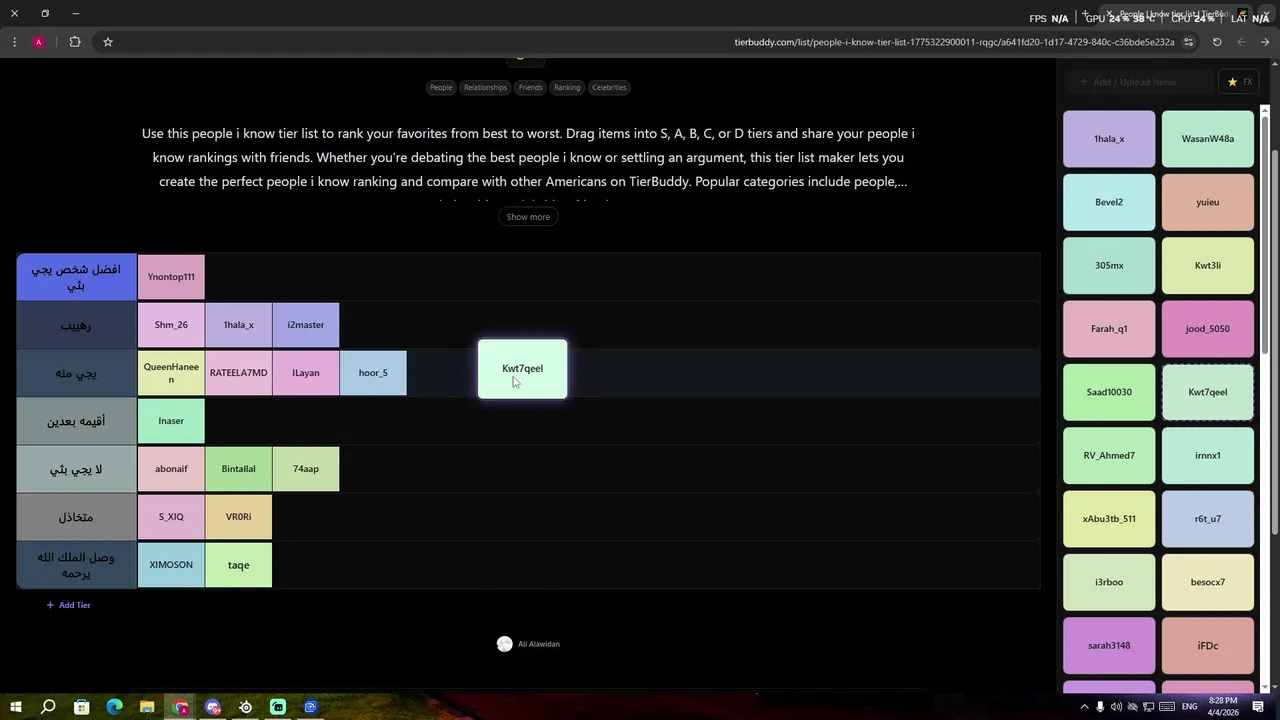
Task: Open the site settings icon beside the URL
Action: coord(1189,42)
